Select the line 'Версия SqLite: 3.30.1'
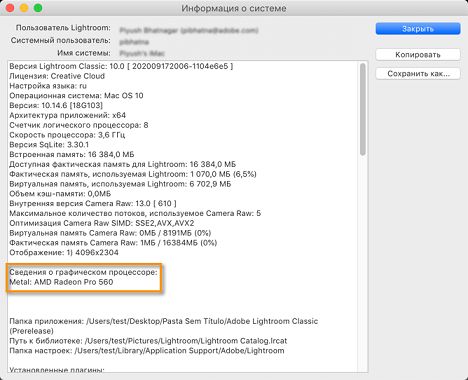 pos(49,145)
